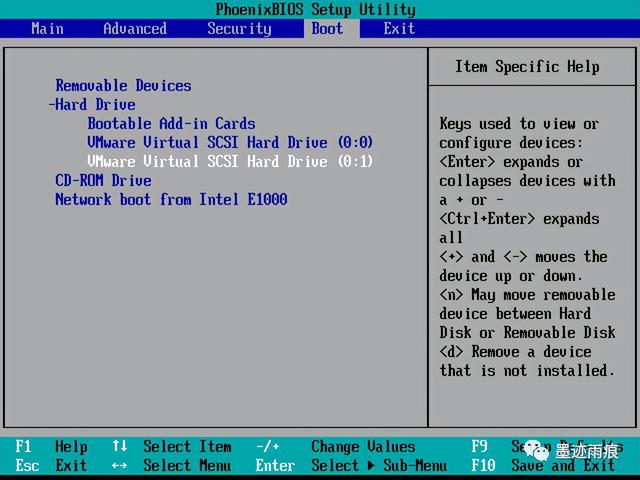Open the Security tab

239,29
